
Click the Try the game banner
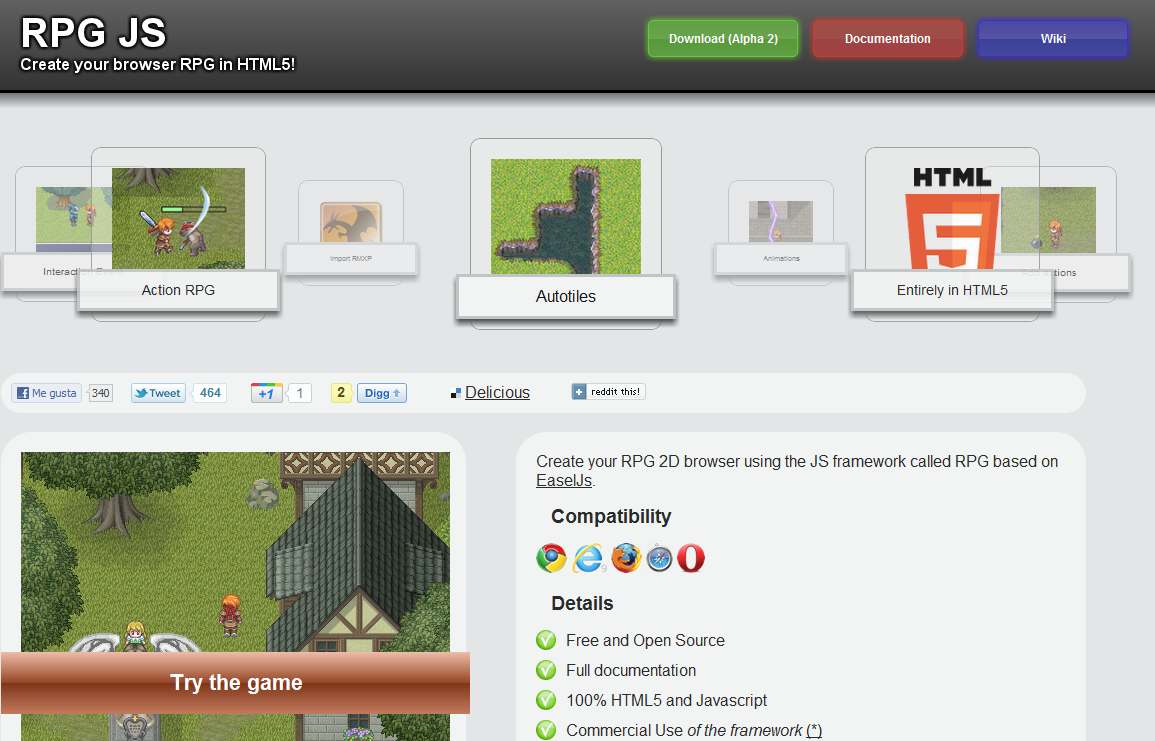(x=235, y=682)
